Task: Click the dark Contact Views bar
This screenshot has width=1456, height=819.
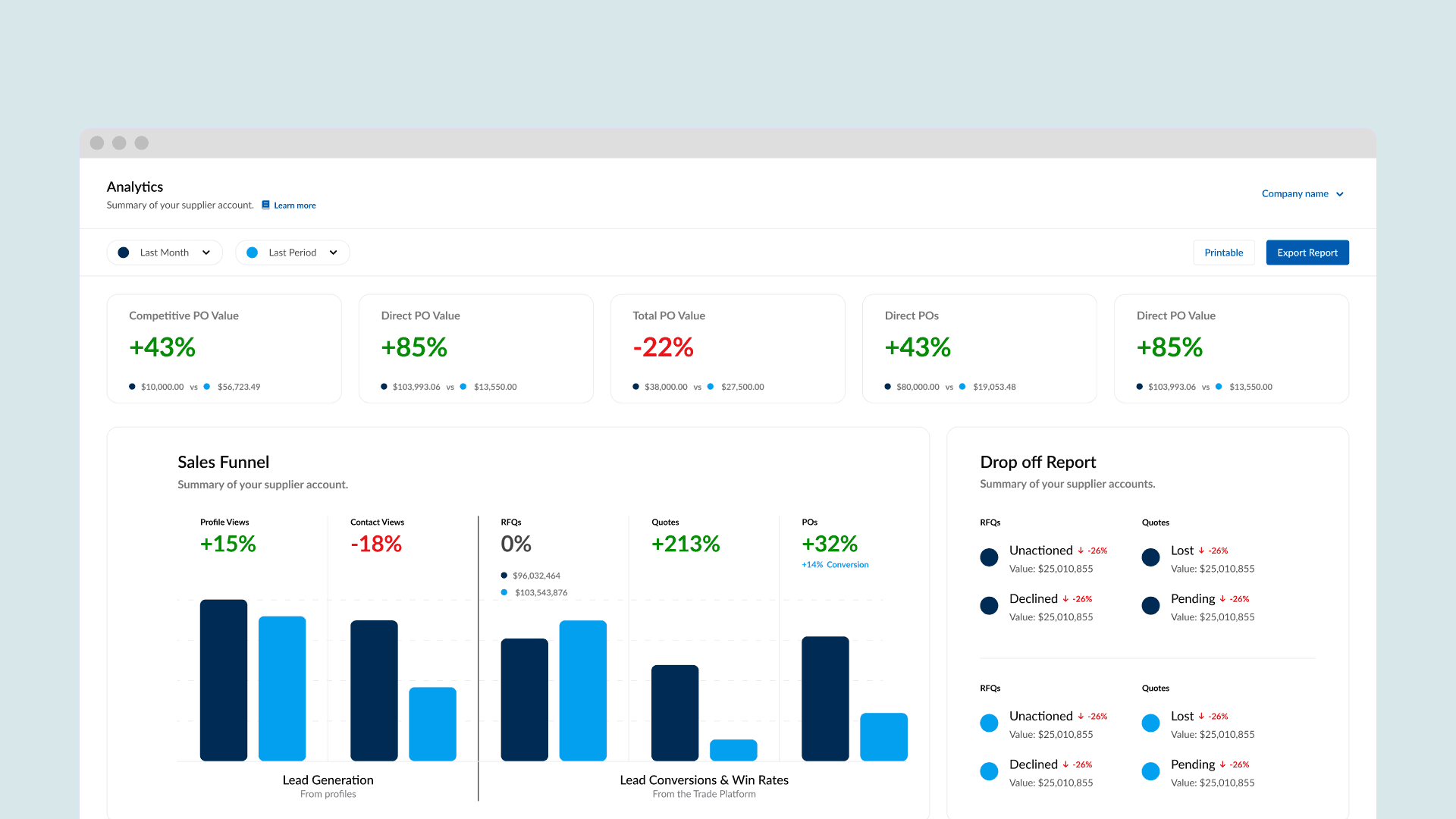Action: click(374, 691)
